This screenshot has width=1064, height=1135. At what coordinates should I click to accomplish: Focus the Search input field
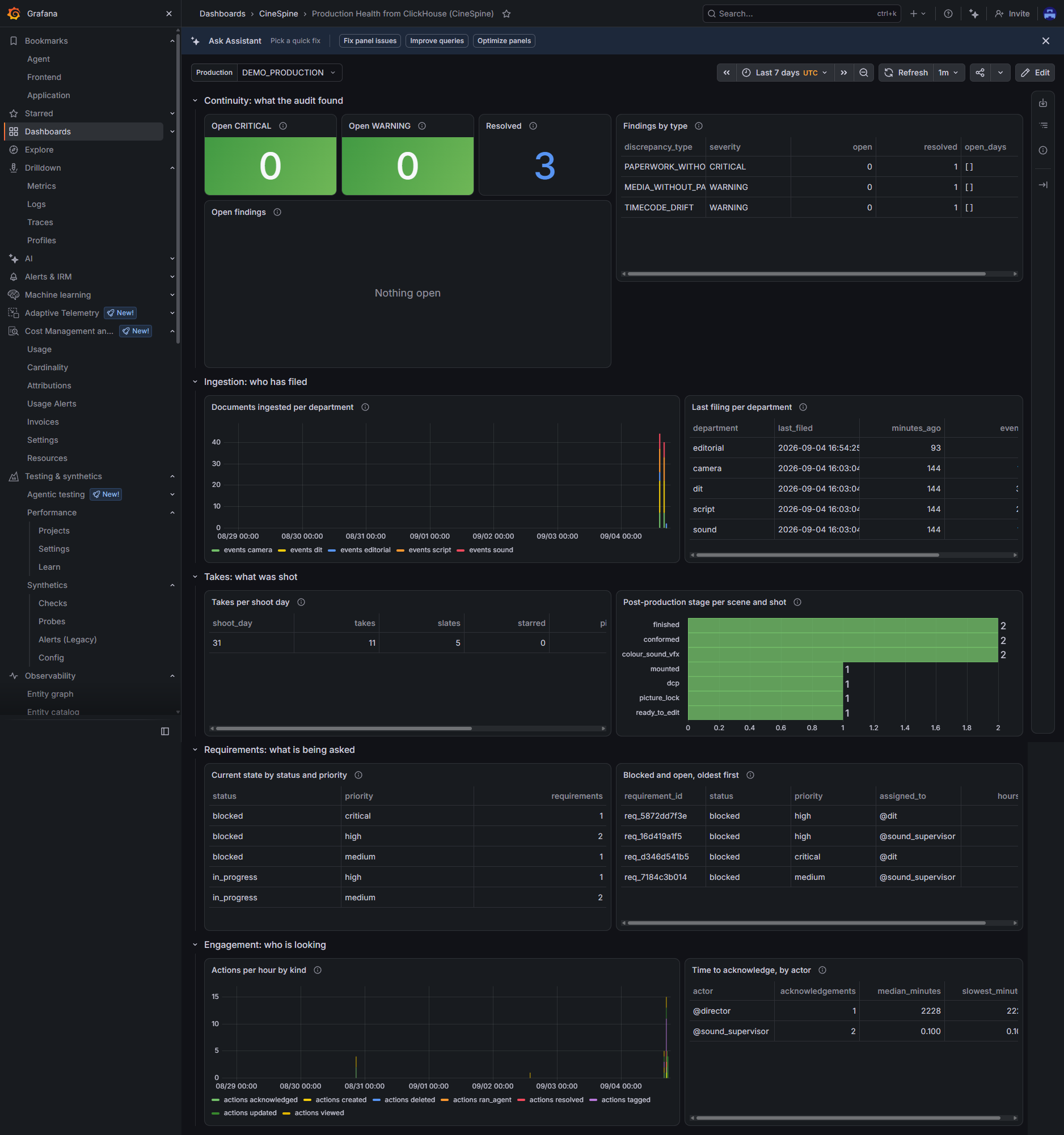coord(801,14)
